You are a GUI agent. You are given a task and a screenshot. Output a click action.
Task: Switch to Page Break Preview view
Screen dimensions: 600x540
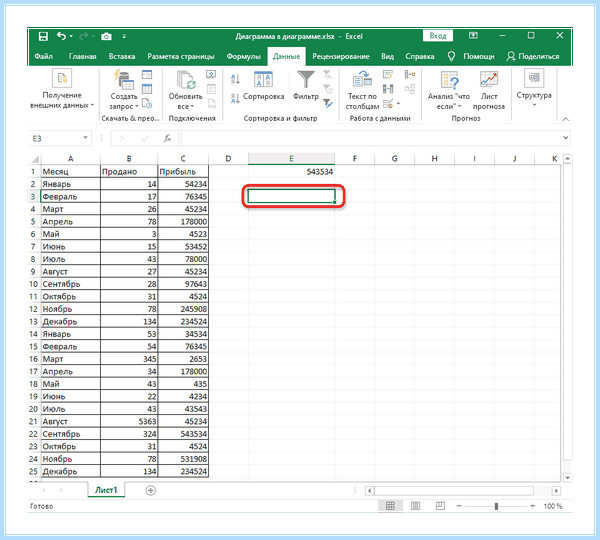440,506
